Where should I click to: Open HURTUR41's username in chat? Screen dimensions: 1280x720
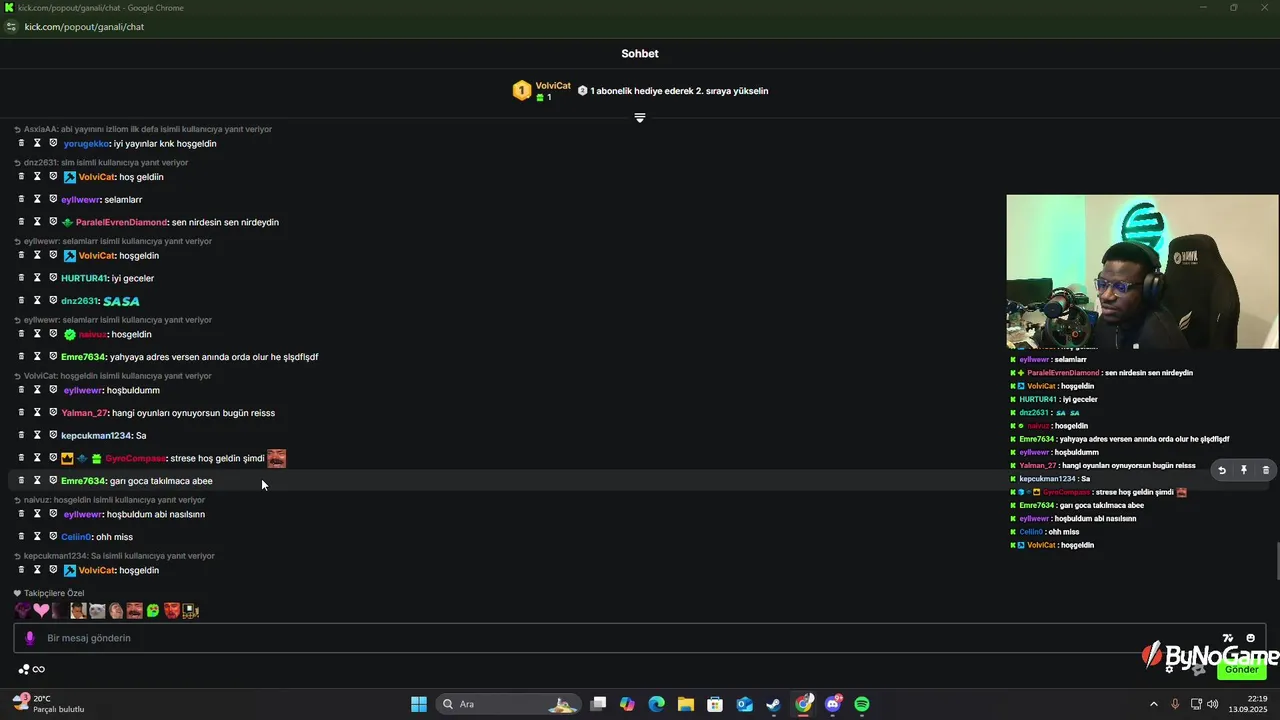pos(83,278)
